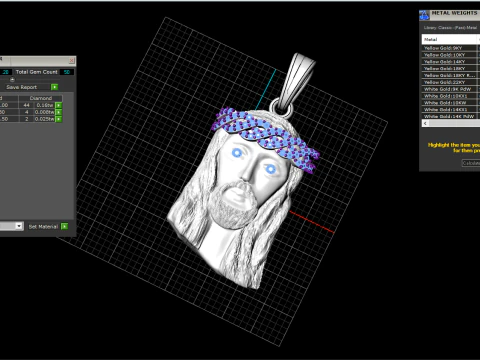Select the White Gold 10KW metal row
Image resolution: width=480 pixels, height=360 pixels.
(x=450, y=103)
